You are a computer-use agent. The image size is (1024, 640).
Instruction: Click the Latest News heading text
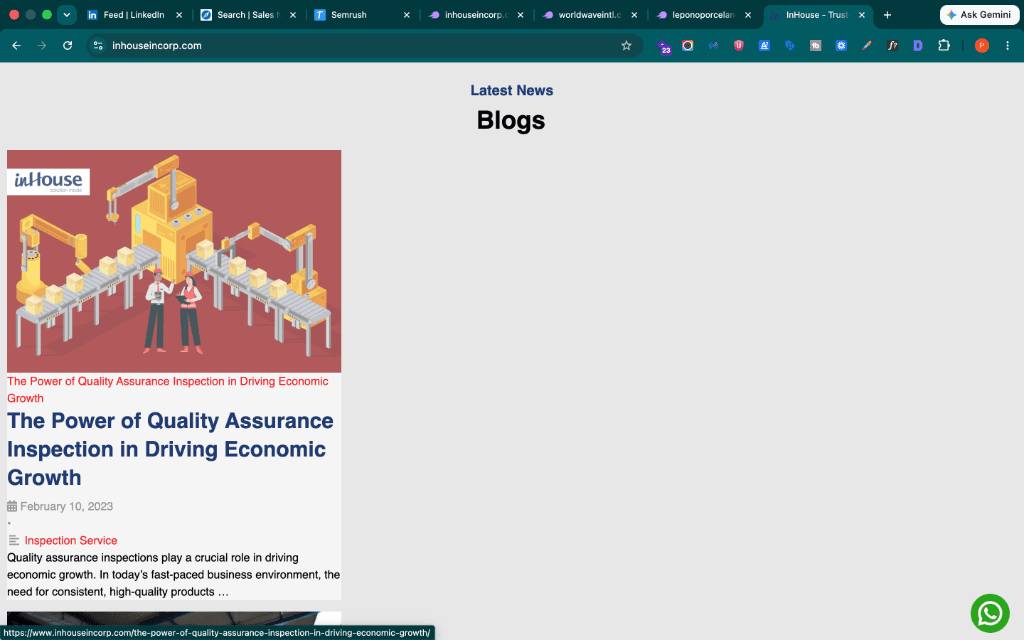[x=511, y=90]
